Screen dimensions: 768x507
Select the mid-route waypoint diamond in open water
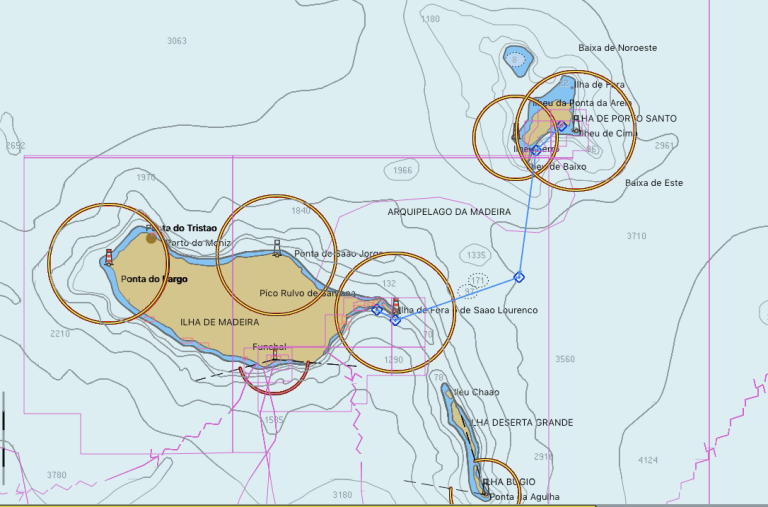518,277
